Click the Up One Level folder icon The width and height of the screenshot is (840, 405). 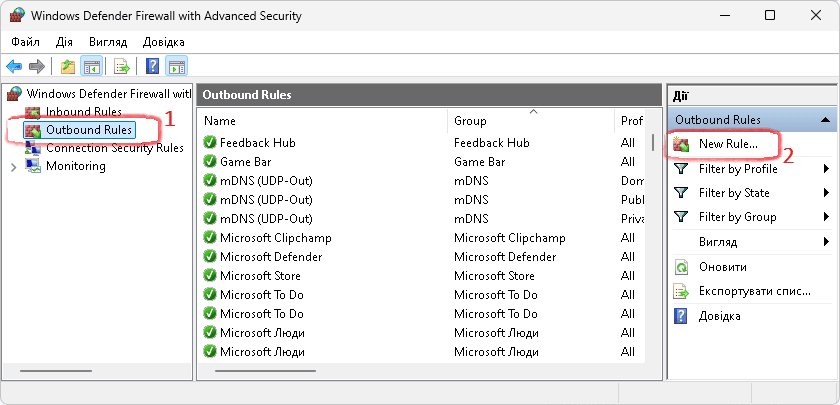[68, 67]
